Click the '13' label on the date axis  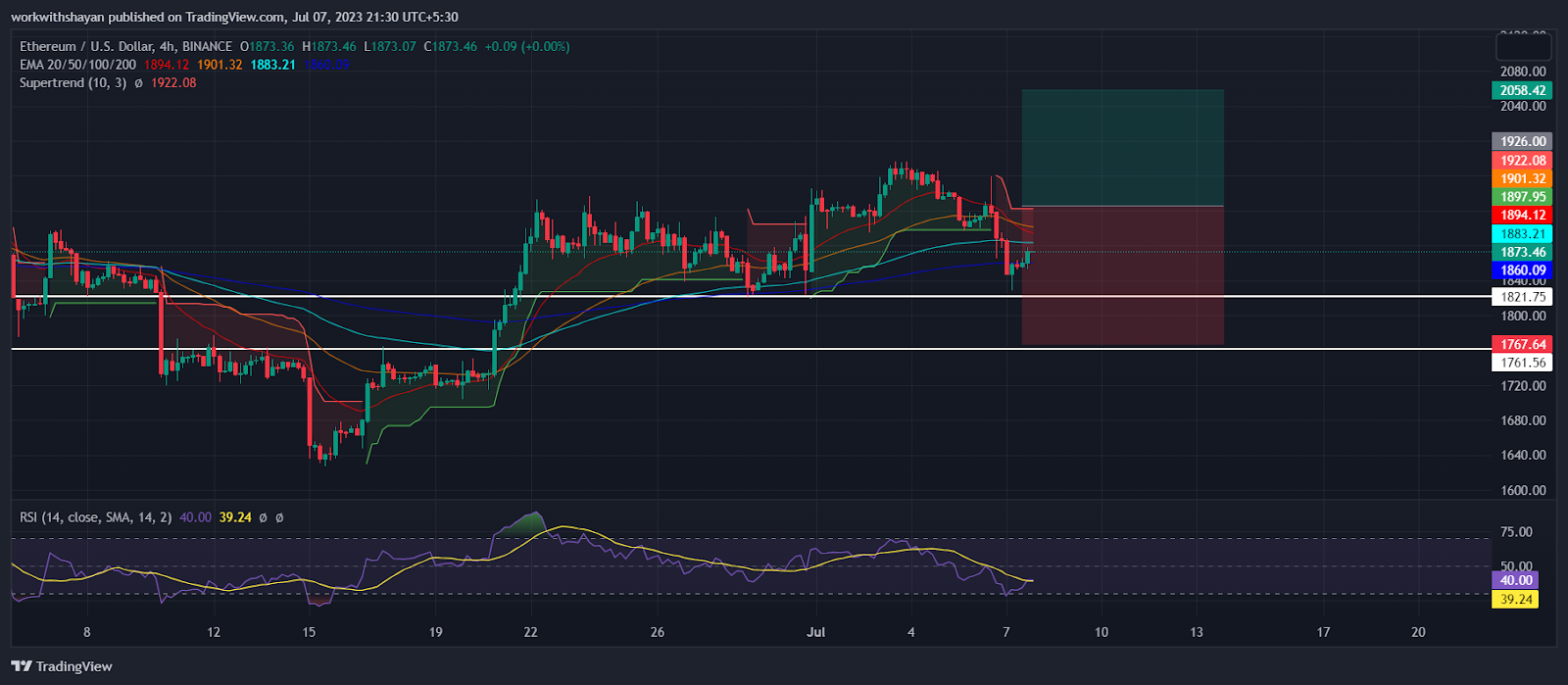tap(1197, 632)
